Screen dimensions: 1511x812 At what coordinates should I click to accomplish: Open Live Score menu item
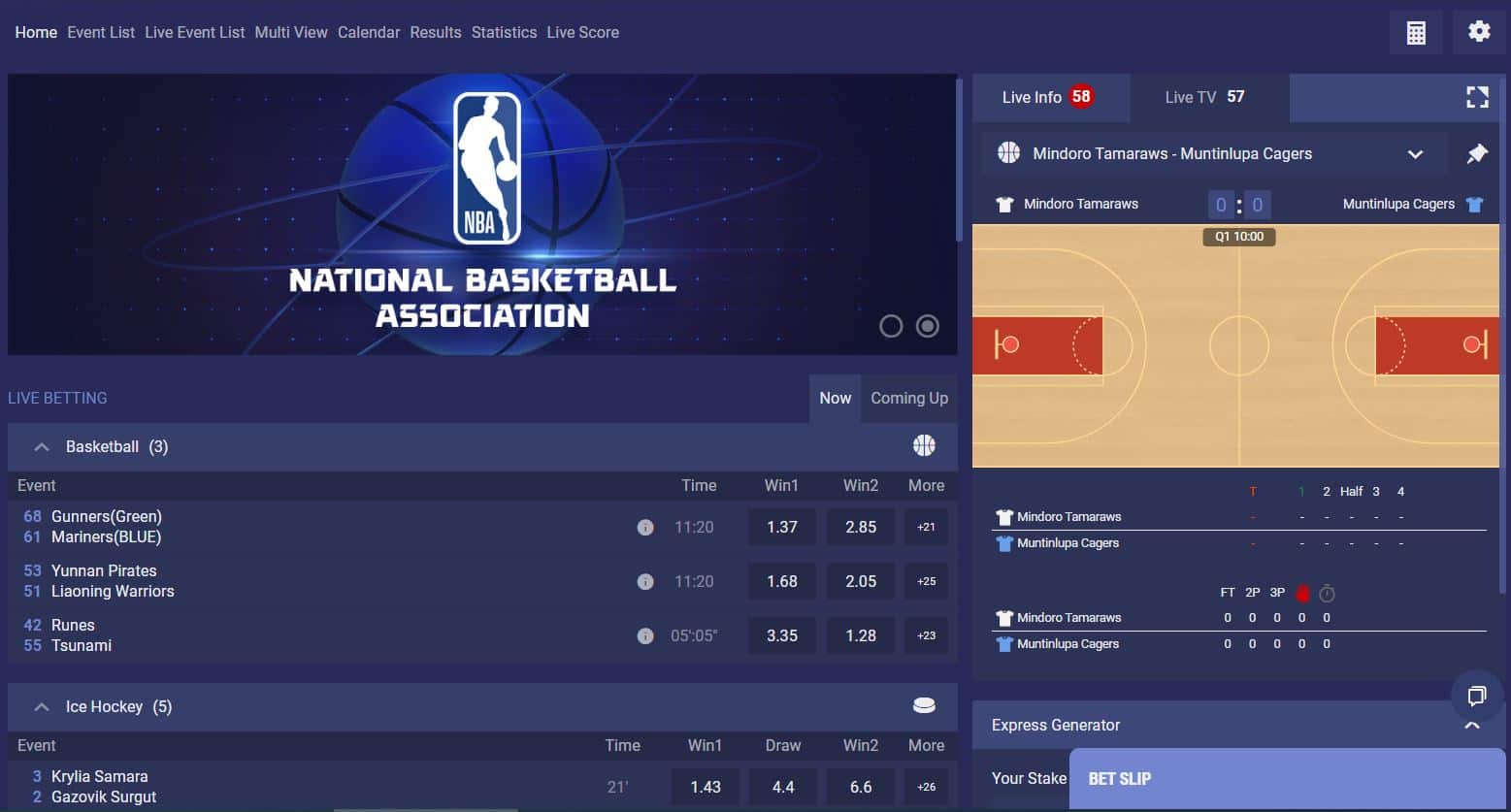pos(582,32)
